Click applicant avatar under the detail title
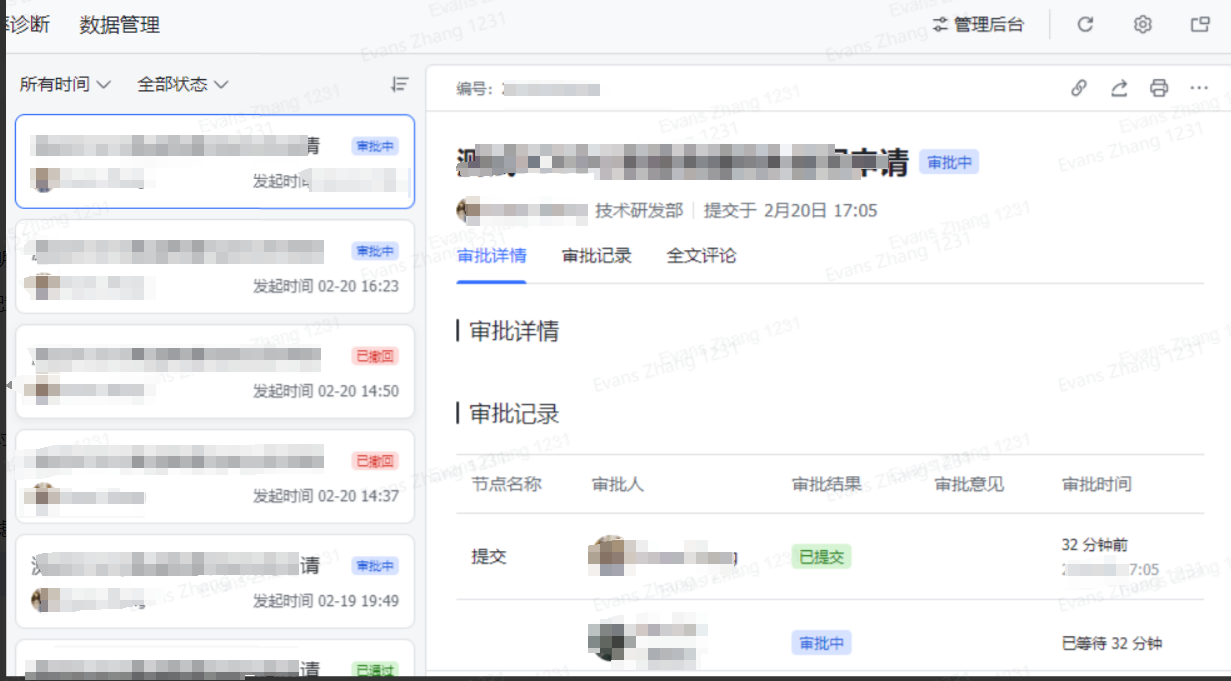 point(469,211)
